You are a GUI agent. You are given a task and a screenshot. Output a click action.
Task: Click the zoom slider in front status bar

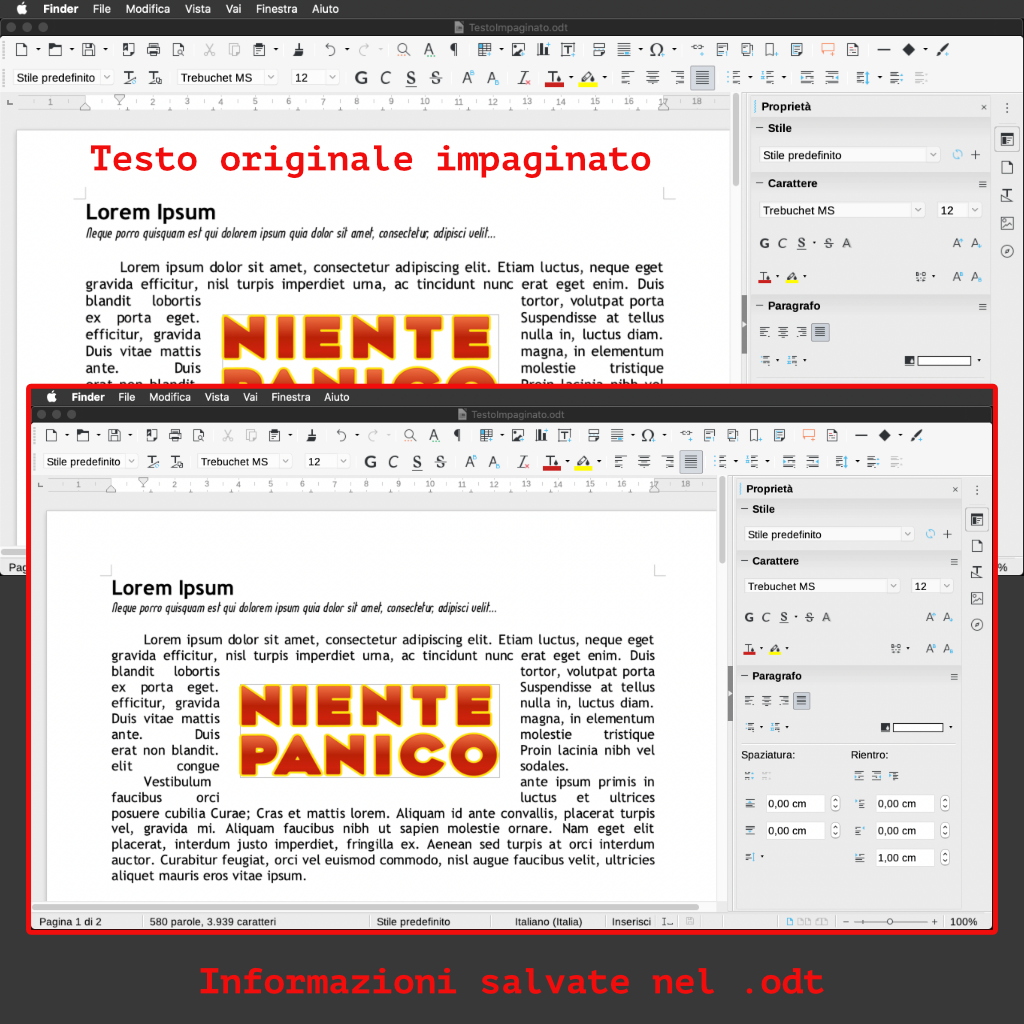tap(890, 922)
